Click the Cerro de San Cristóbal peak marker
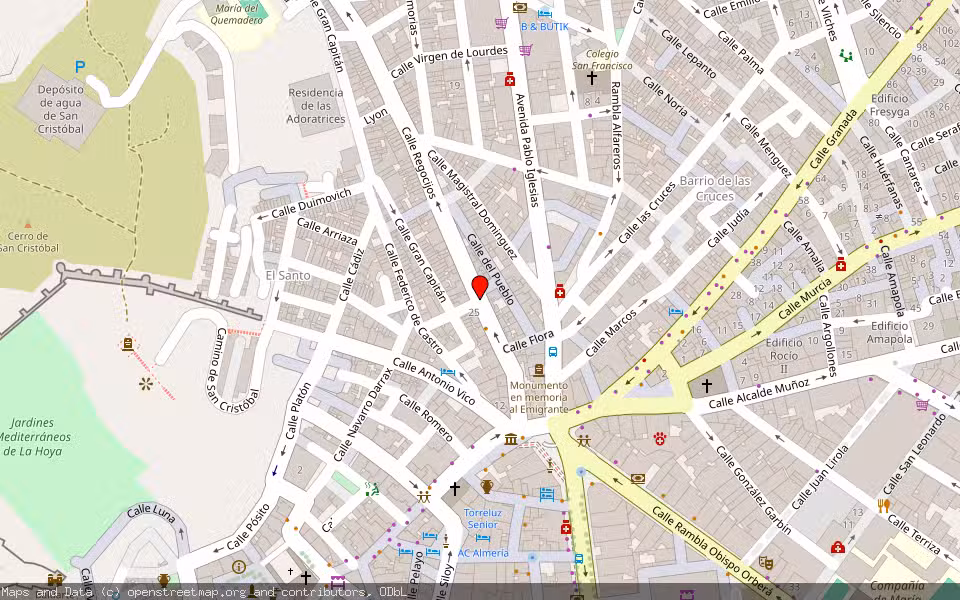 click(x=28, y=224)
